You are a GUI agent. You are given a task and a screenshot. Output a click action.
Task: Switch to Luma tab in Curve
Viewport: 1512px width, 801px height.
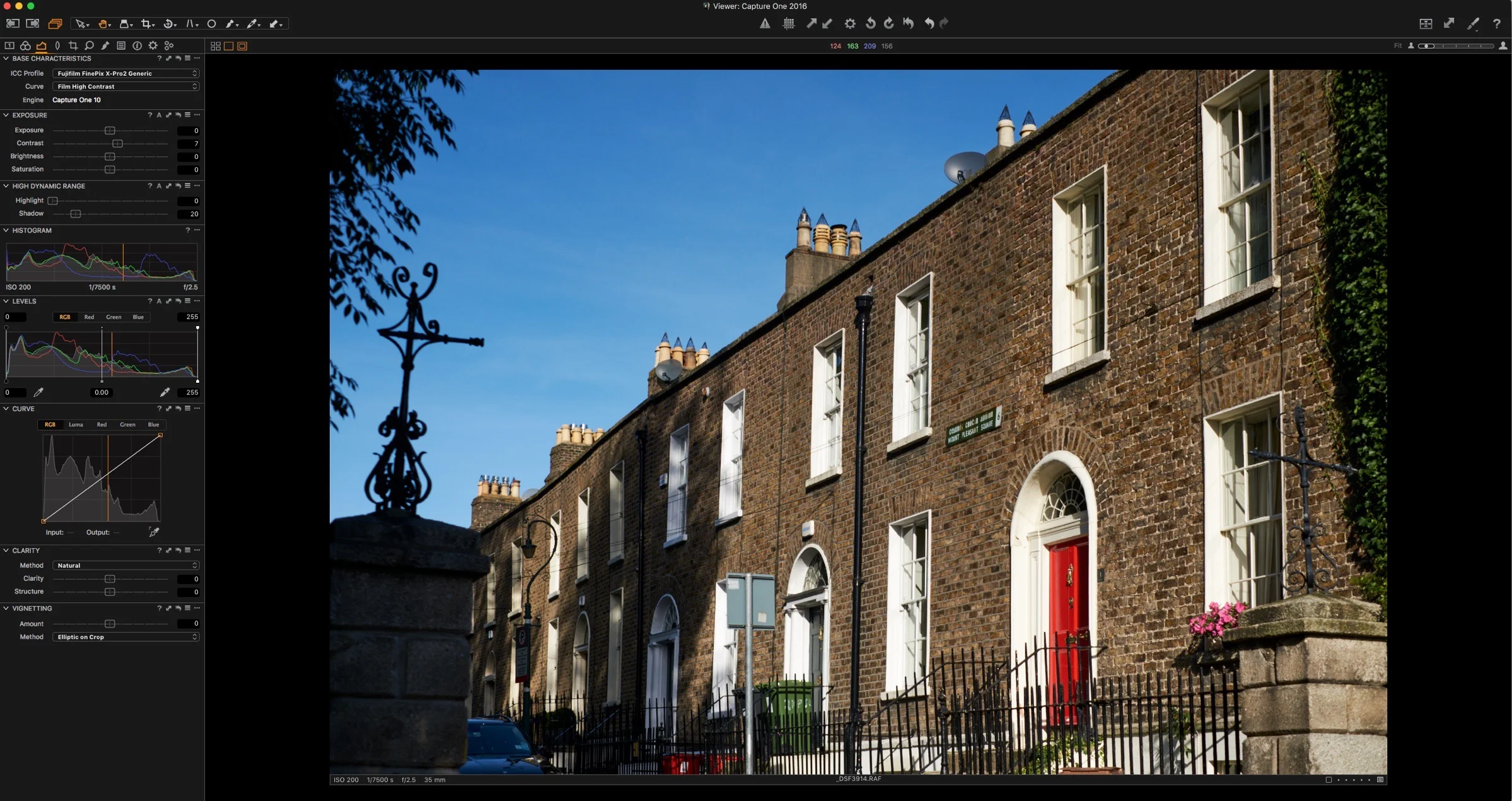[76, 424]
